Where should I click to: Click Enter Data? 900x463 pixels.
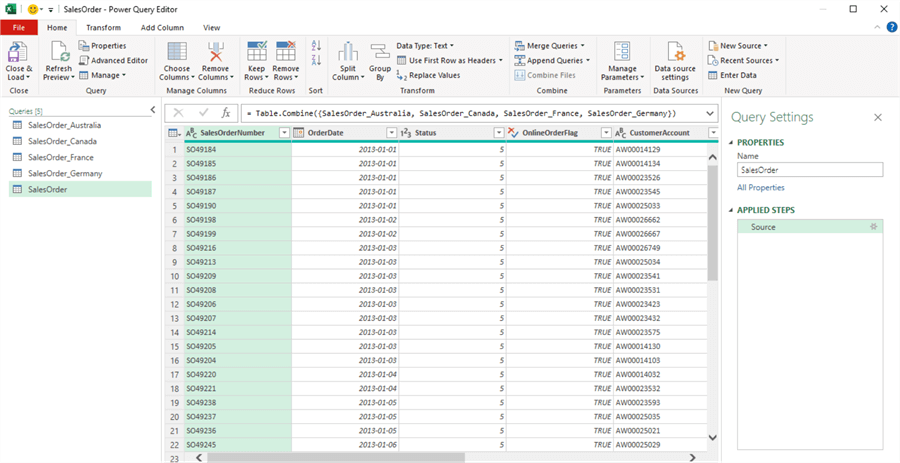pos(732,75)
